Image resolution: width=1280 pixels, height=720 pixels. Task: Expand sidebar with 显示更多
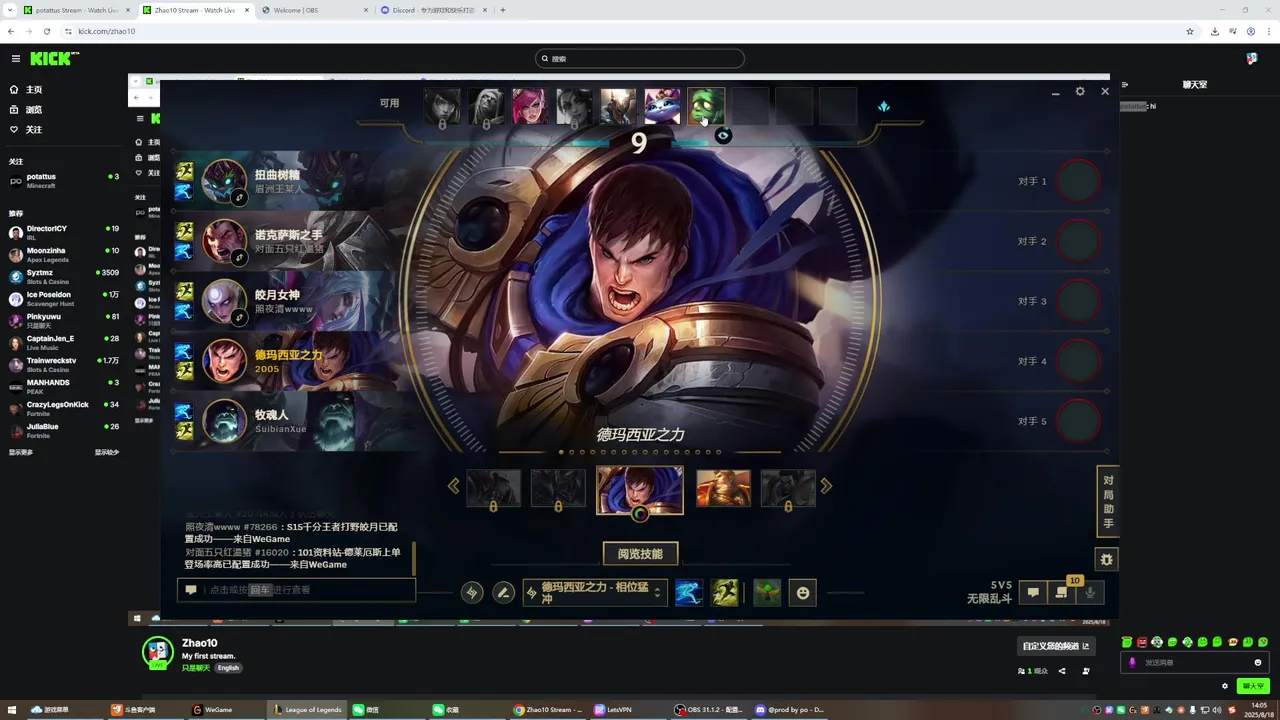coord(21,452)
